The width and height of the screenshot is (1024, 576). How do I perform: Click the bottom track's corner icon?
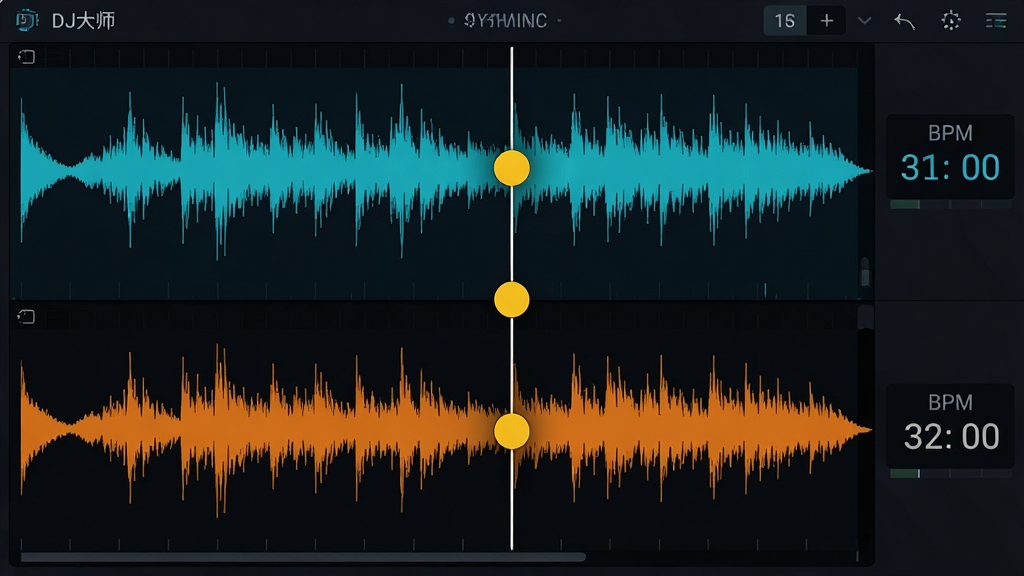click(x=26, y=317)
